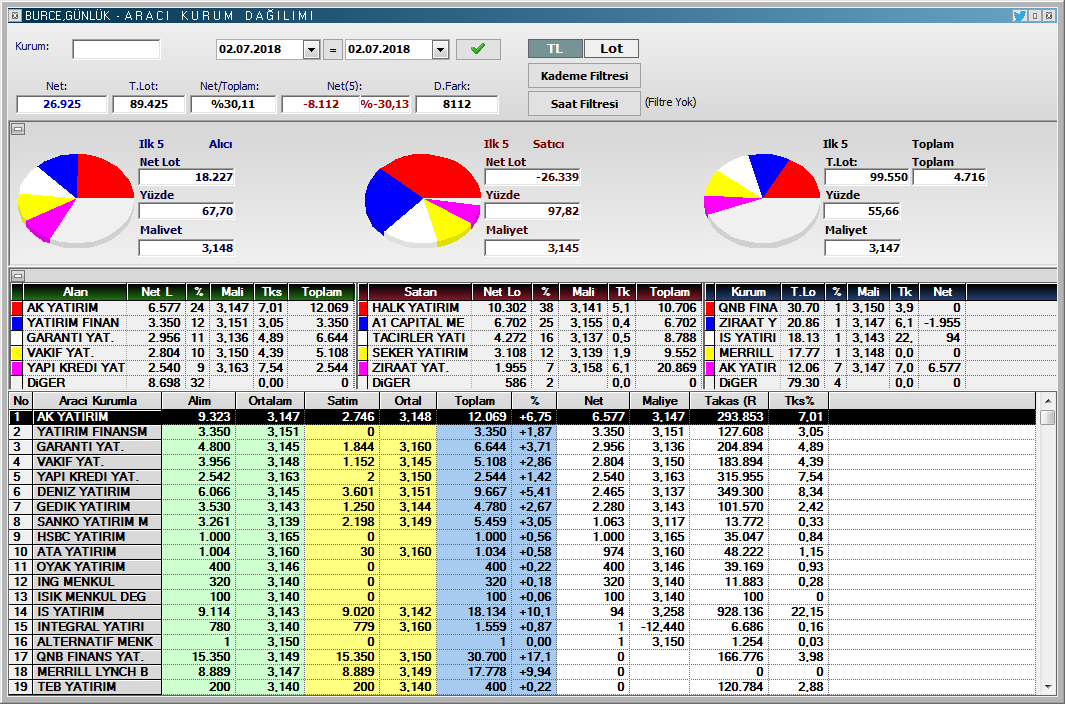The image size is (1065, 704).
Task: Collapse the top-5 tables panel
Action: coord(18,275)
